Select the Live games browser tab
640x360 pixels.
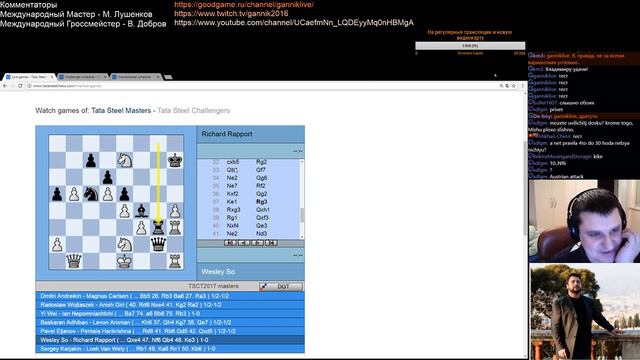(x=29, y=77)
